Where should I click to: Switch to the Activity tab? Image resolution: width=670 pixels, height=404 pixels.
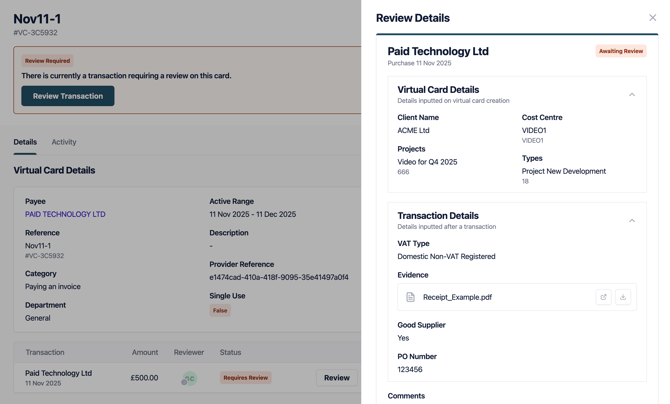pyautogui.click(x=64, y=142)
